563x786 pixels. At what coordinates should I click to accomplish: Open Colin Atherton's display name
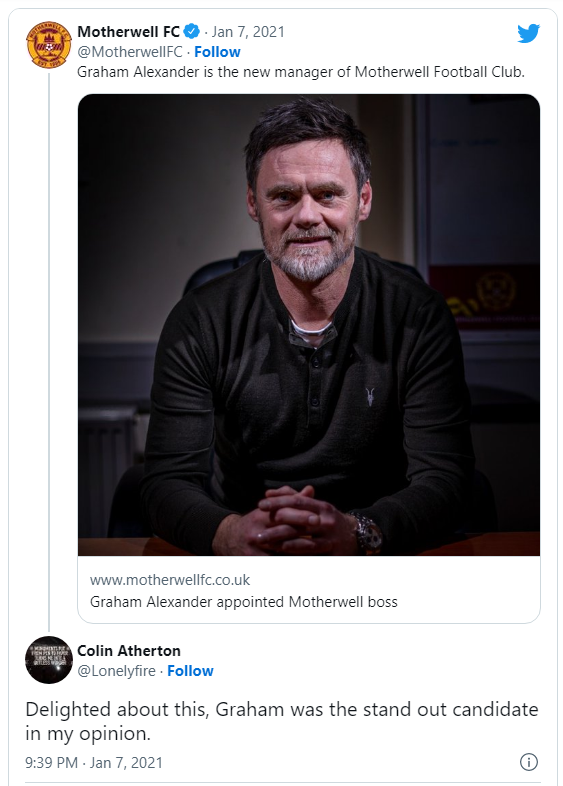pyautogui.click(x=129, y=651)
